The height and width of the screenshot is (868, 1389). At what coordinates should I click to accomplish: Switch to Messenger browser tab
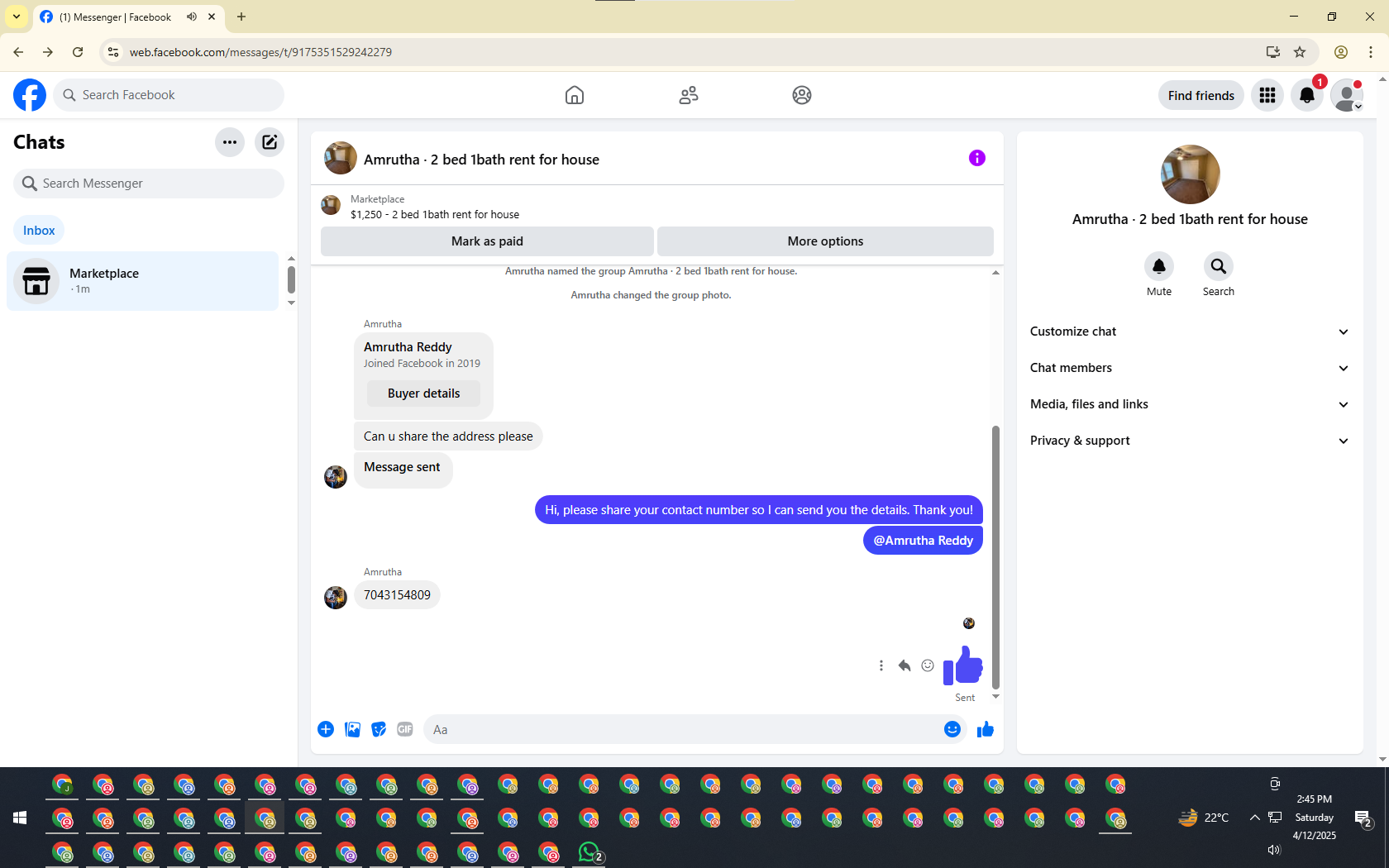(x=128, y=17)
